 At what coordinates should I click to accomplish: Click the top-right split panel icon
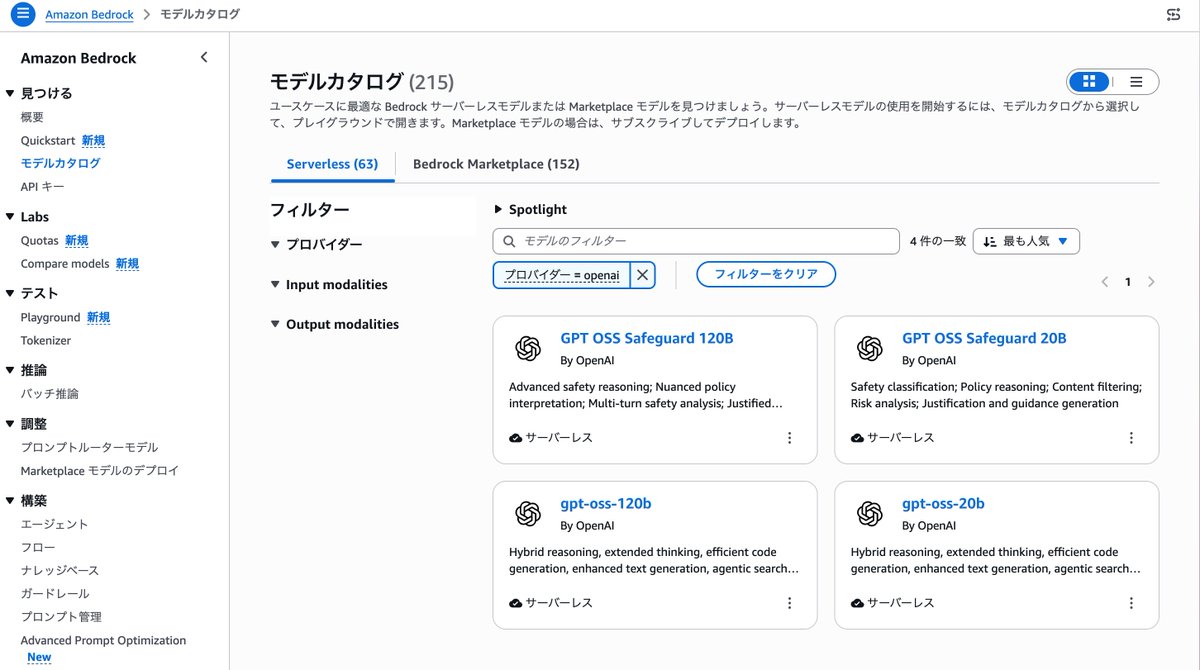(x=1173, y=15)
